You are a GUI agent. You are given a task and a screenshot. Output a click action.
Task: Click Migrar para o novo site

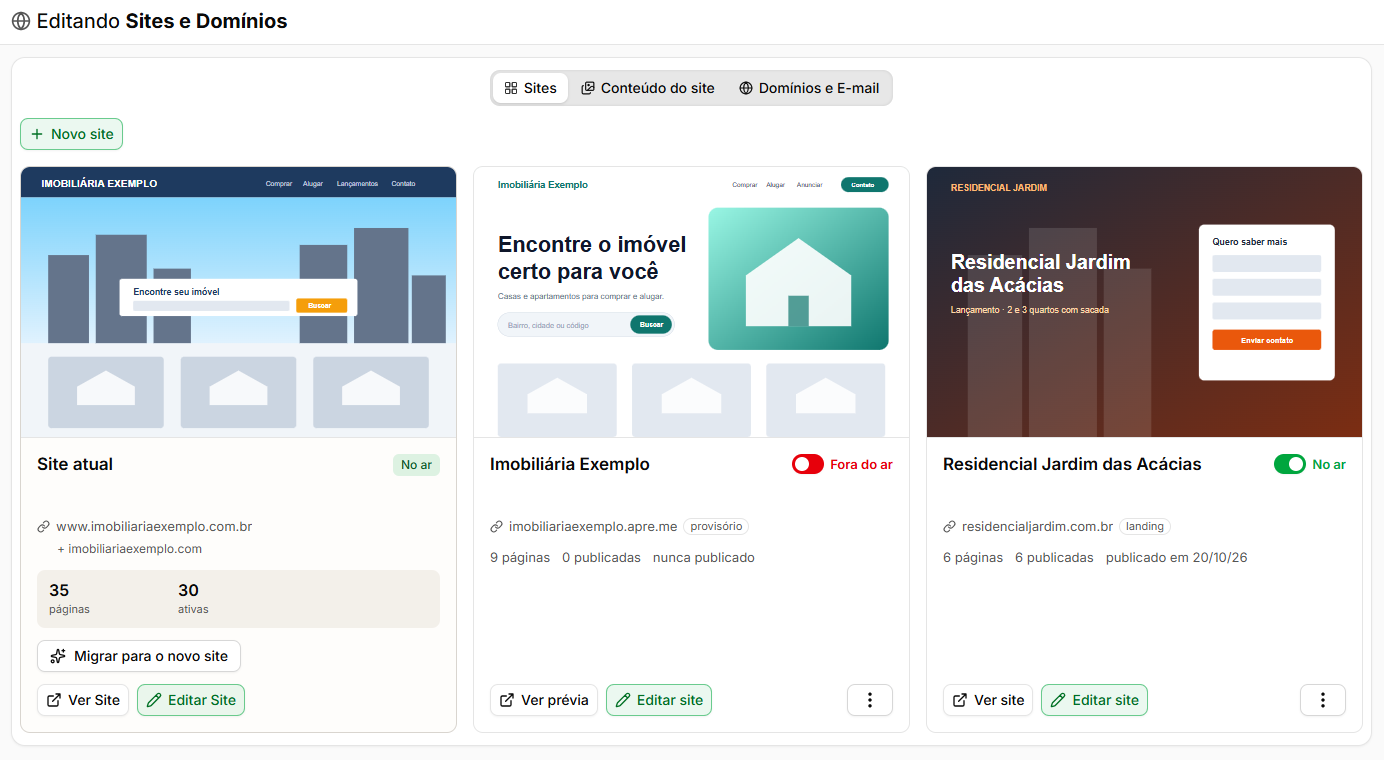tap(139, 656)
